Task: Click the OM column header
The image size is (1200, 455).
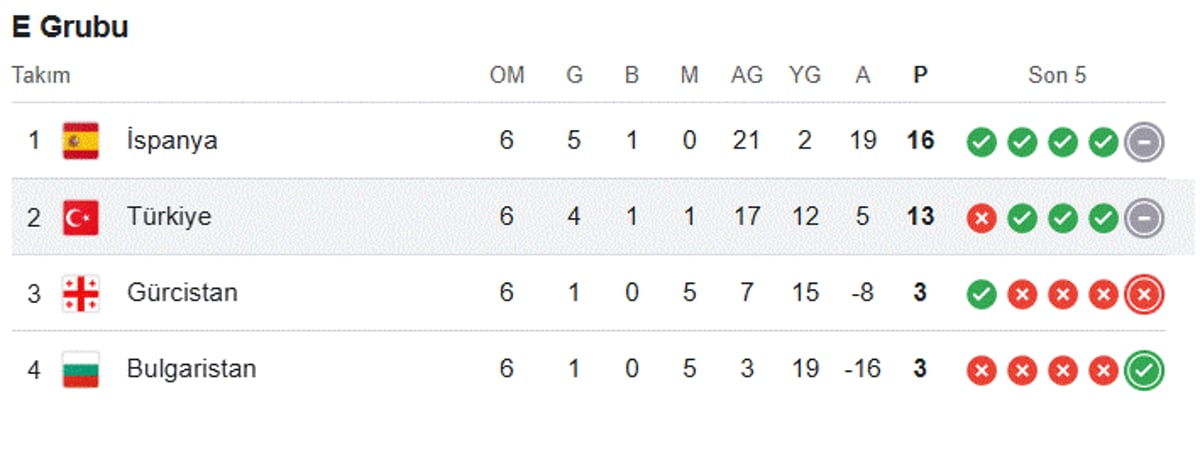Action: coord(507,76)
